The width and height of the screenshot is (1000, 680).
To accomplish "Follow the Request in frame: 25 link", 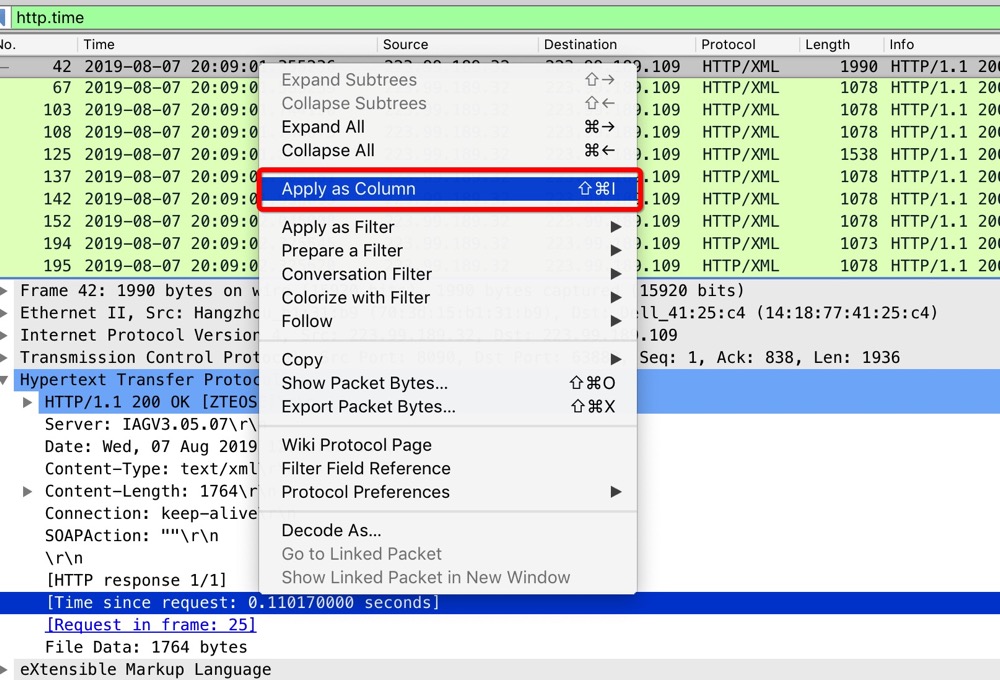I will click(151, 625).
